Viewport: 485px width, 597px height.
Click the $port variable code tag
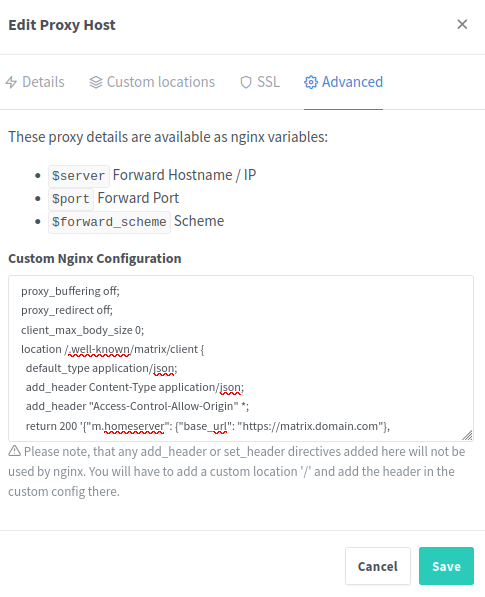(x=71, y=199)
